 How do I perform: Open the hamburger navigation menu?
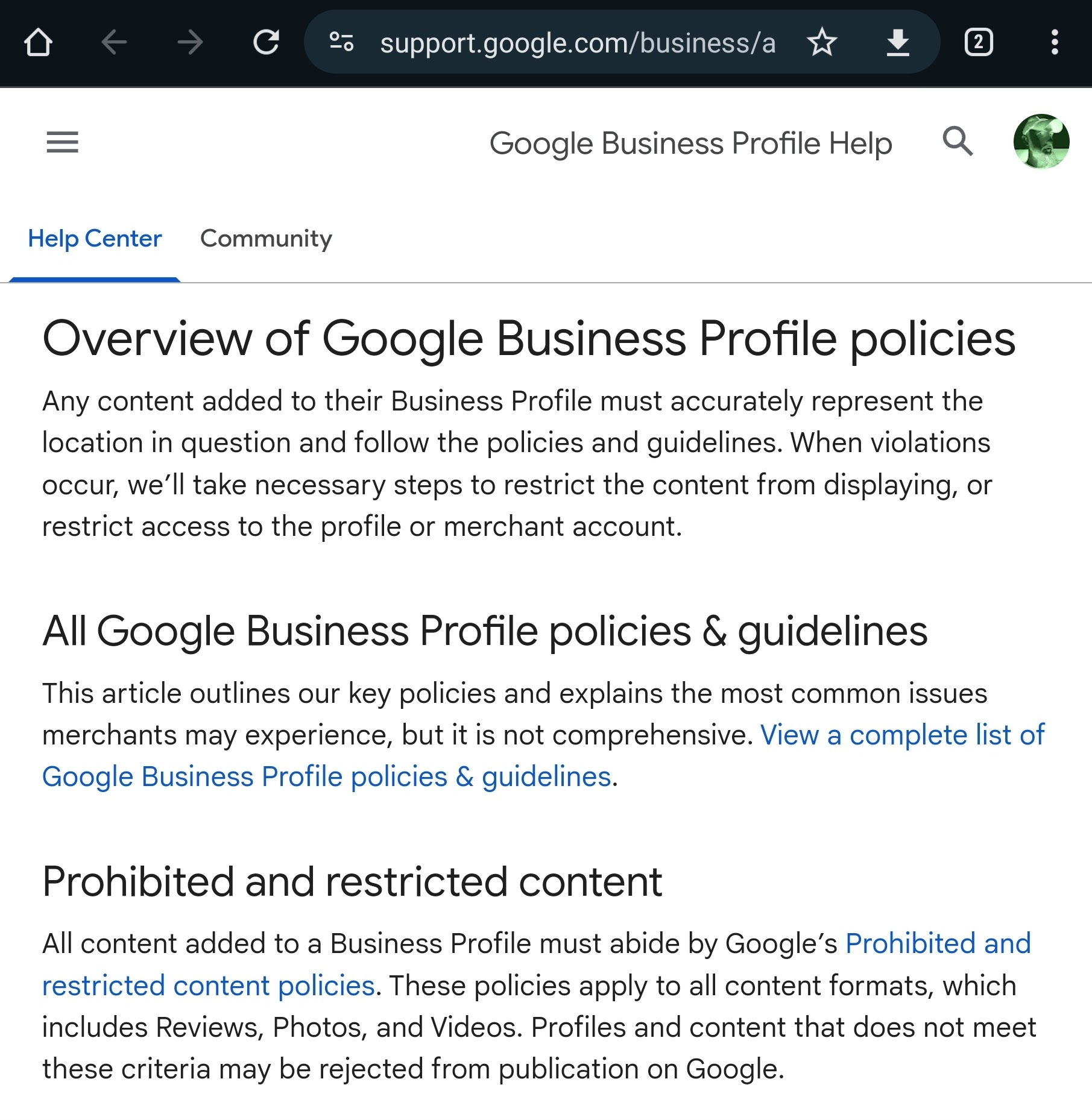(x=63, y=143)
